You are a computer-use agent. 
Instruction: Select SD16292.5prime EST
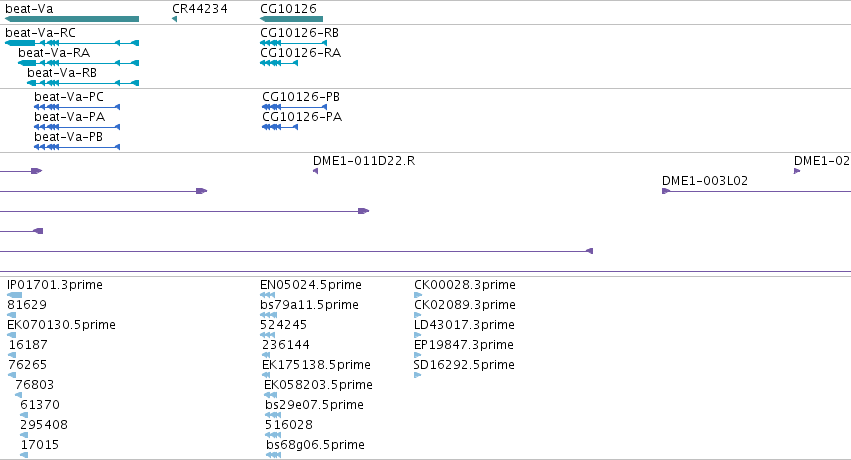[x=417, y=375]
